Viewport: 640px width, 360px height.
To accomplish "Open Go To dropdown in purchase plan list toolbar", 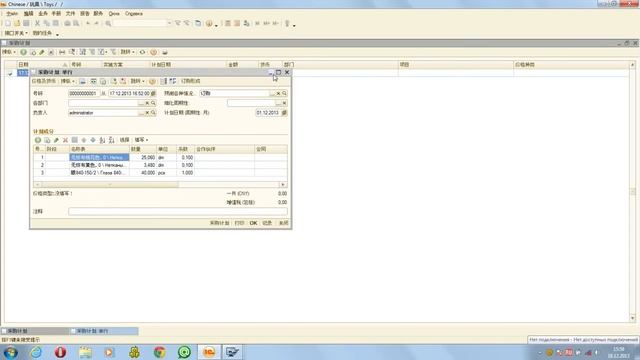I will point(127,52).
